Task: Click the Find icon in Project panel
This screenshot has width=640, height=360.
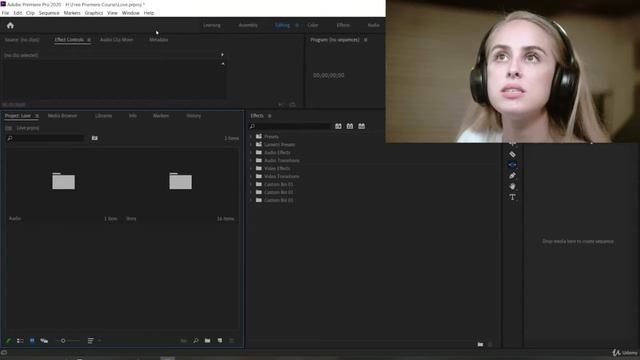Action: 196,340
